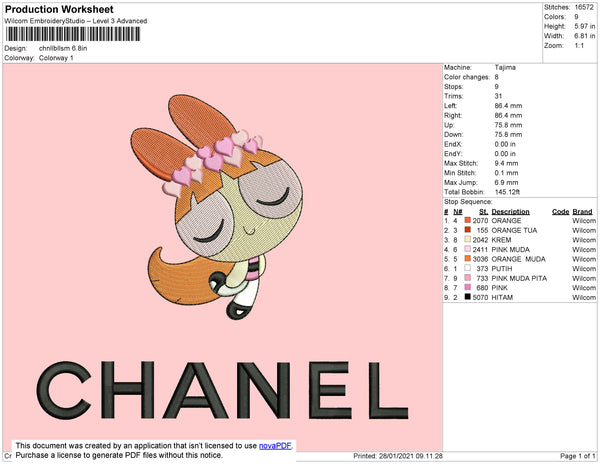Click the Machine value Tajima
This screenshot has height=464, width=600.
click(505, 67)
